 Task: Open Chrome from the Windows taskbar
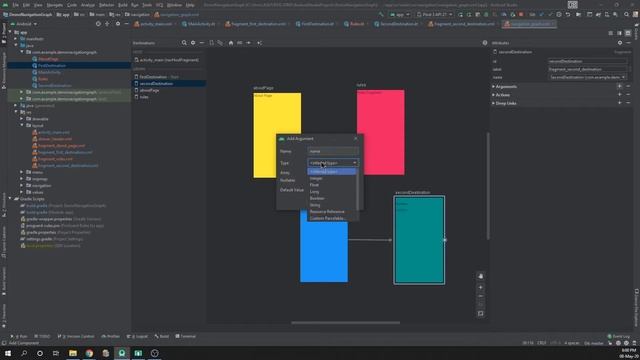pos(89,353)
